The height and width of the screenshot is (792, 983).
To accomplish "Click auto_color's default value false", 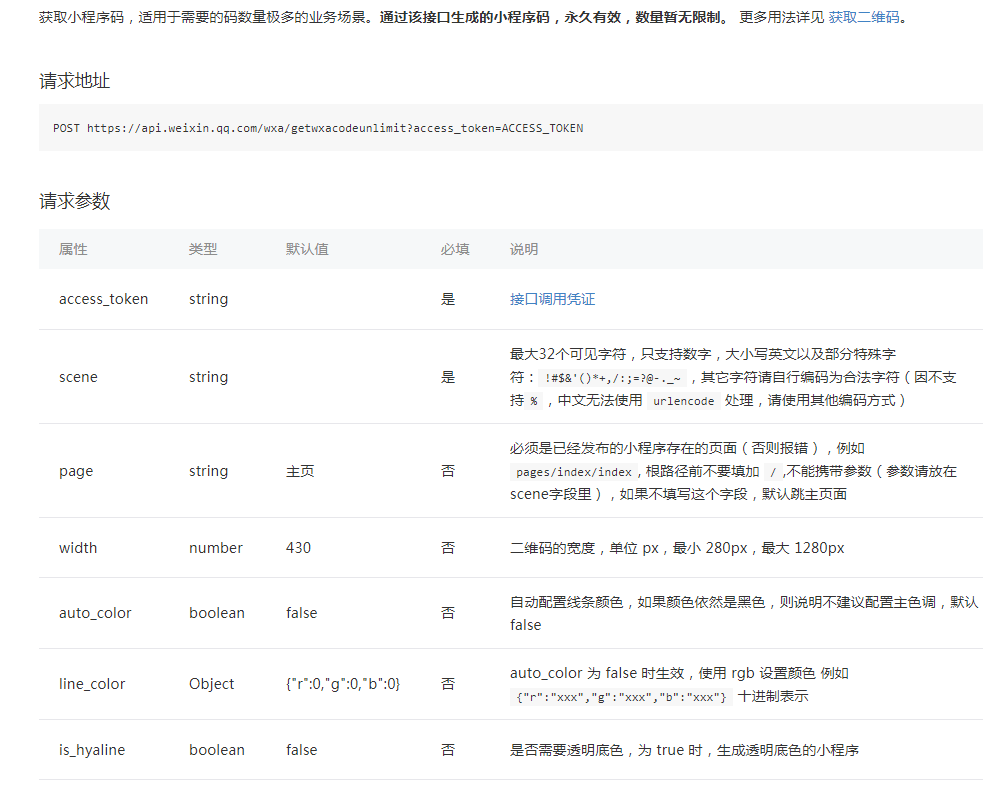I will [302, 613].
